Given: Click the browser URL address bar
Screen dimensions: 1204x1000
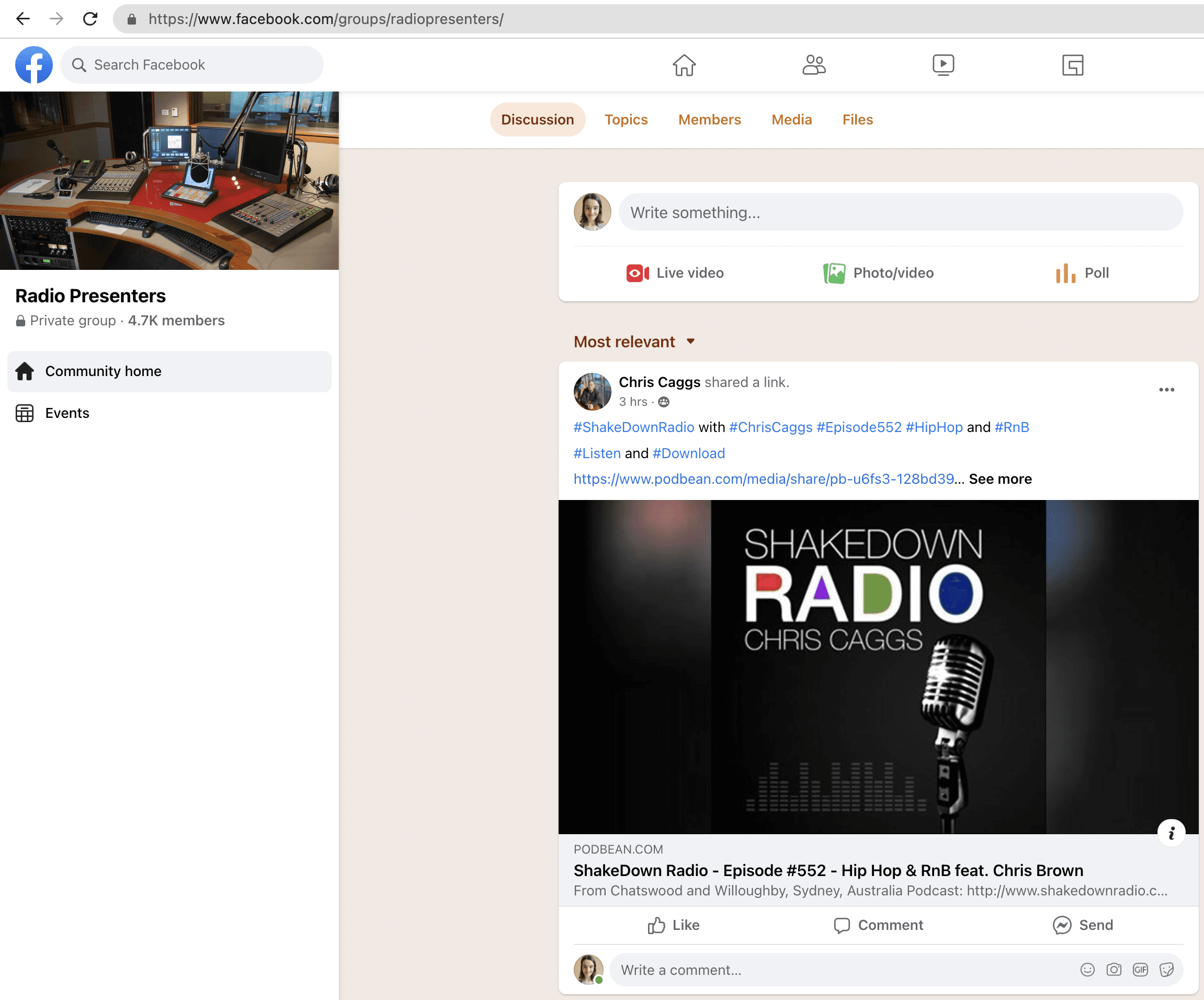Looking at the screenshot, I should click(657, 19).
